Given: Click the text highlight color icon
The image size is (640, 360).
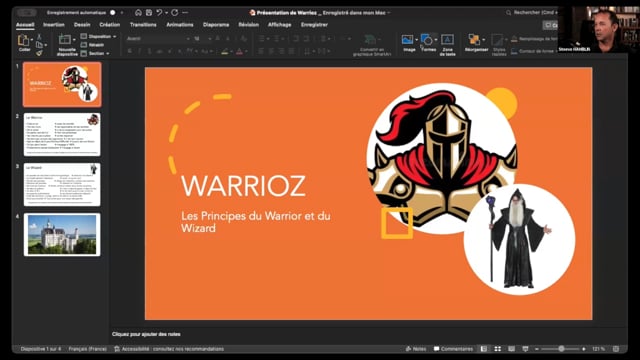Looking at the screenshot, I should (x=225, y=51).
